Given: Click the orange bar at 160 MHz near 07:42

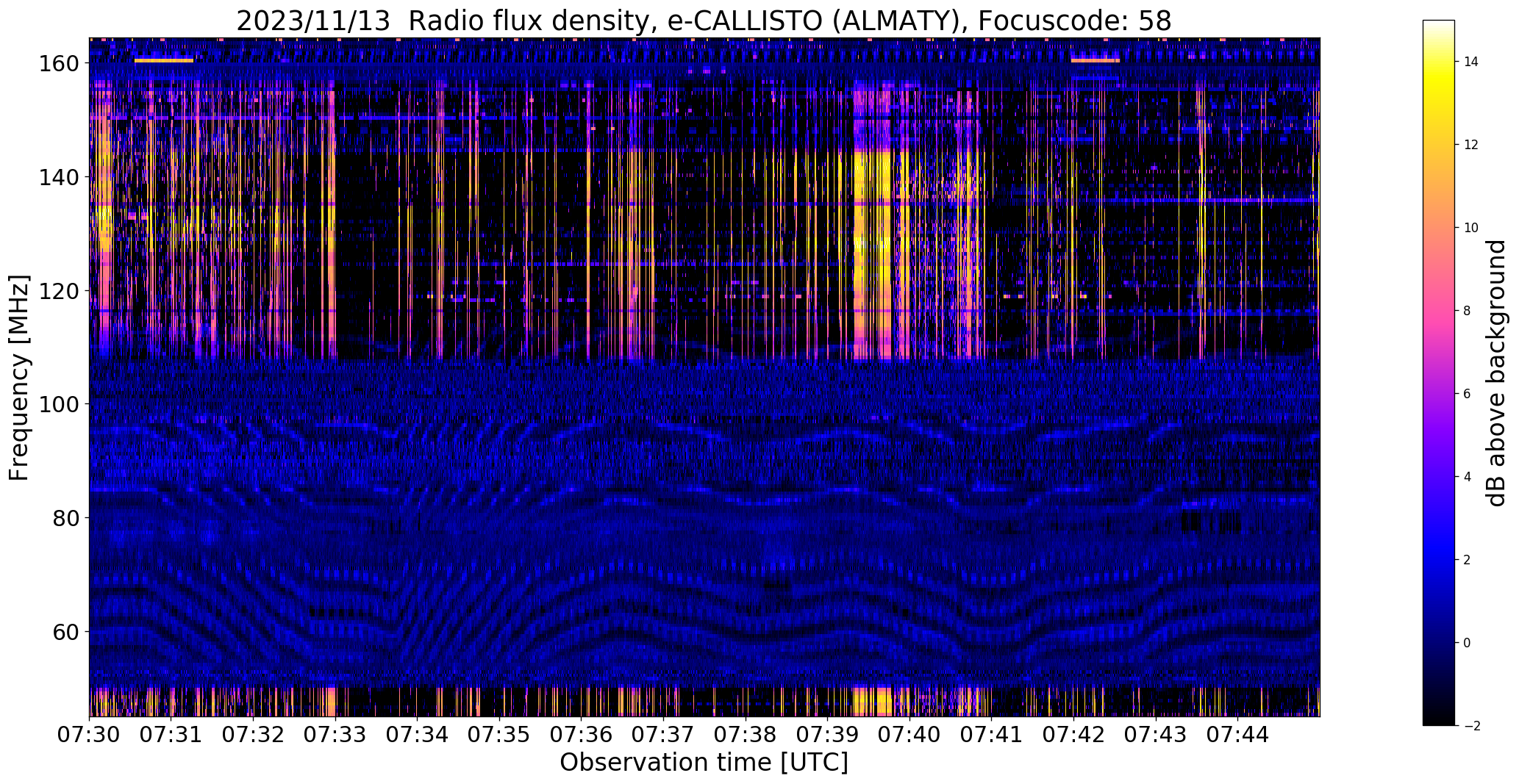Looking at the screenshot, I should (x=1095, y=60).
